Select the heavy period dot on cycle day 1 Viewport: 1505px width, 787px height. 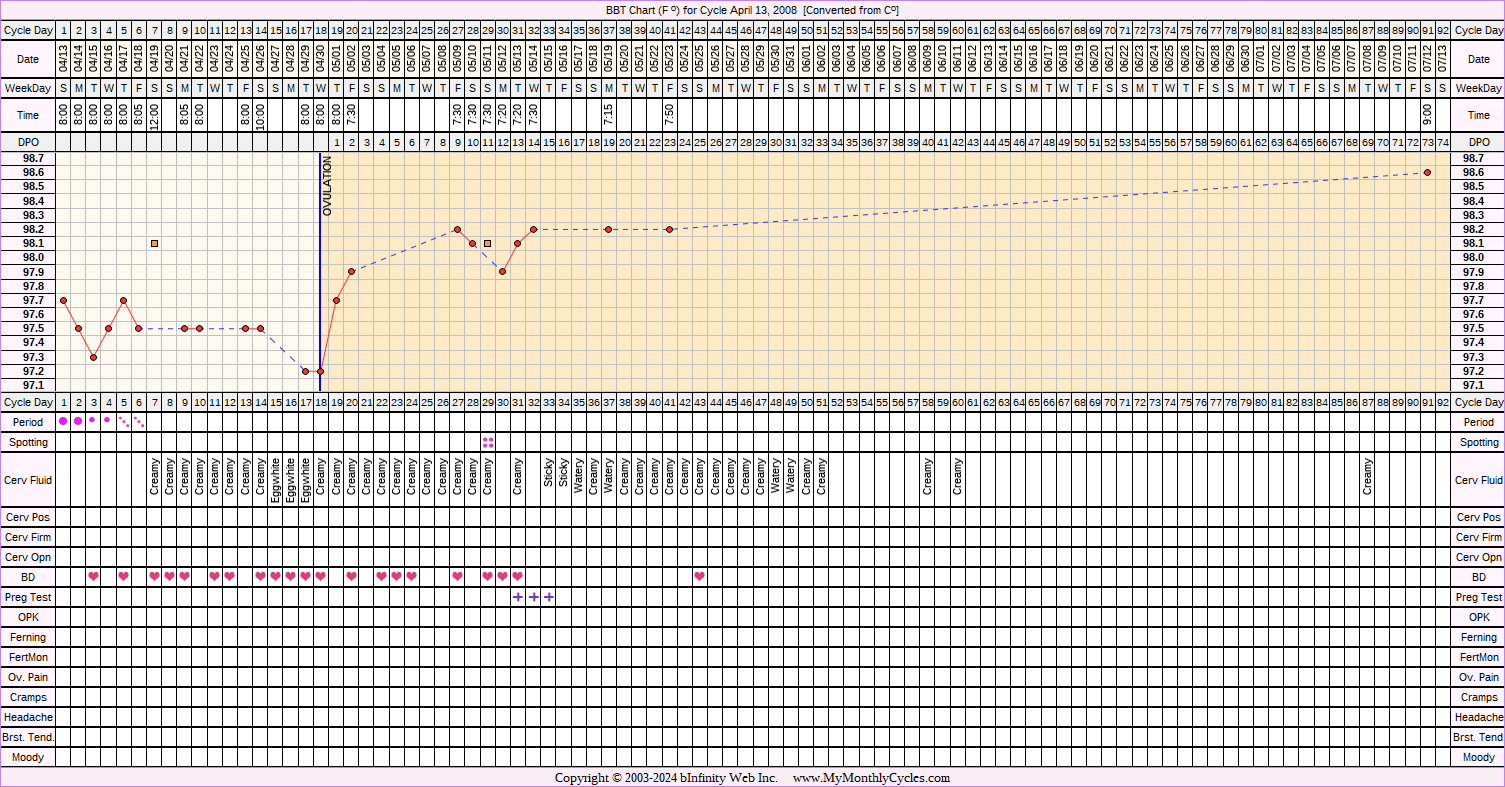pyautogui.click(x=63, y=421)
